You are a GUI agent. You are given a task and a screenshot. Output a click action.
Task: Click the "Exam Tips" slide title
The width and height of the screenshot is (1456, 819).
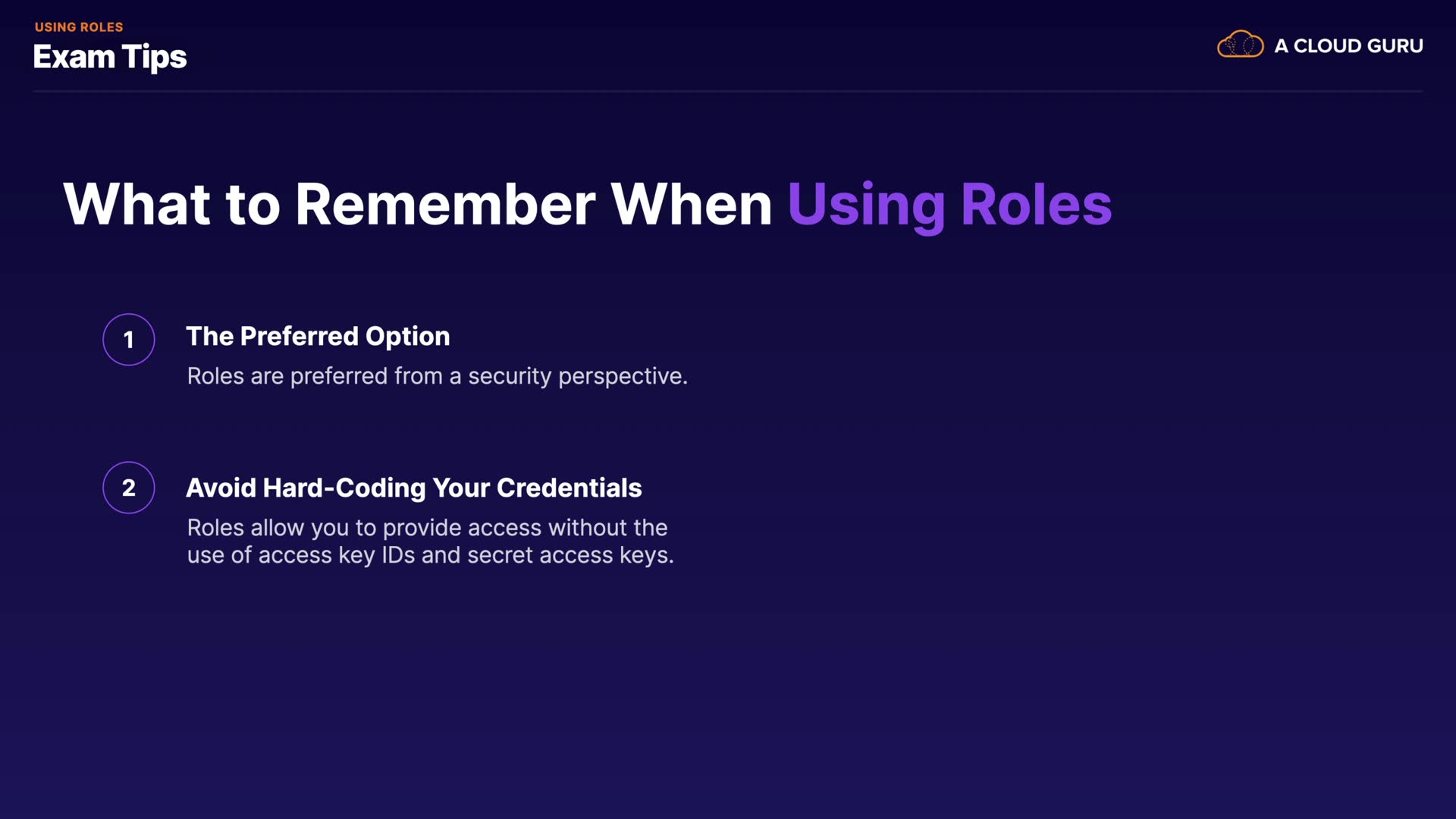click(x=110, y=58)
